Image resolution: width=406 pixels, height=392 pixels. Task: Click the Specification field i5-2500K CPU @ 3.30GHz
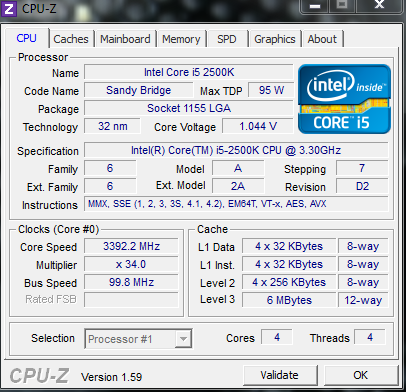click(236, 150)
